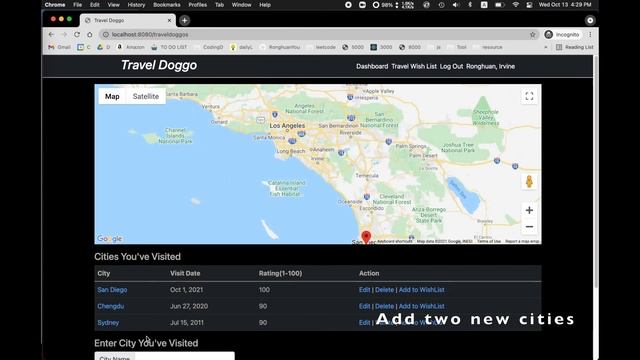Viewport: 640px width, 360px height.
Task: Click the Visit Date column header
Action: (185, 273)
